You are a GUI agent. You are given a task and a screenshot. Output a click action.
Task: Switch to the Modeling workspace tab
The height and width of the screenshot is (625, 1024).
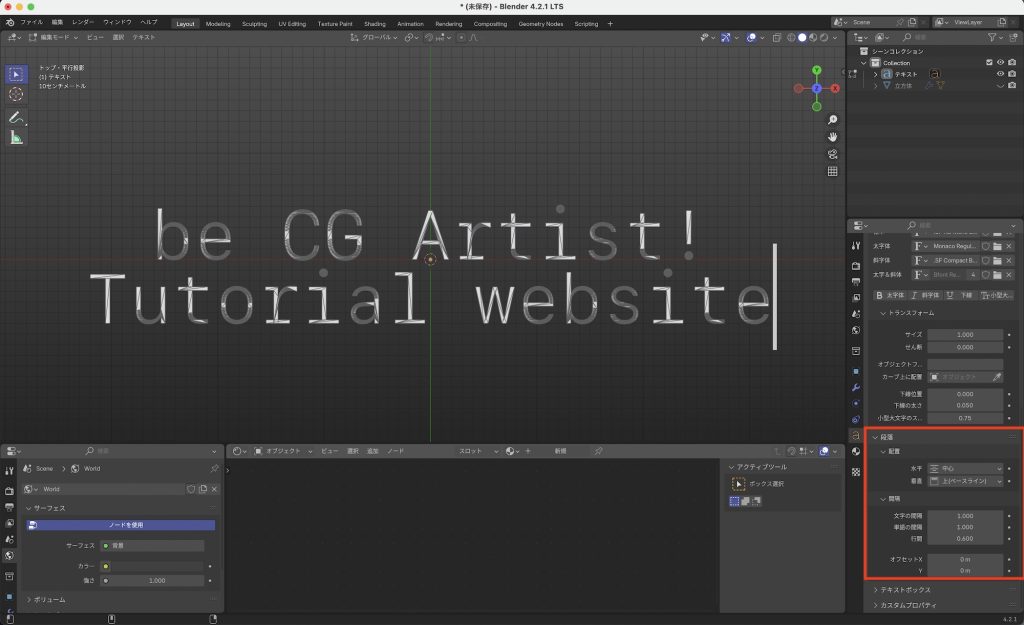[x=218, y=23]
